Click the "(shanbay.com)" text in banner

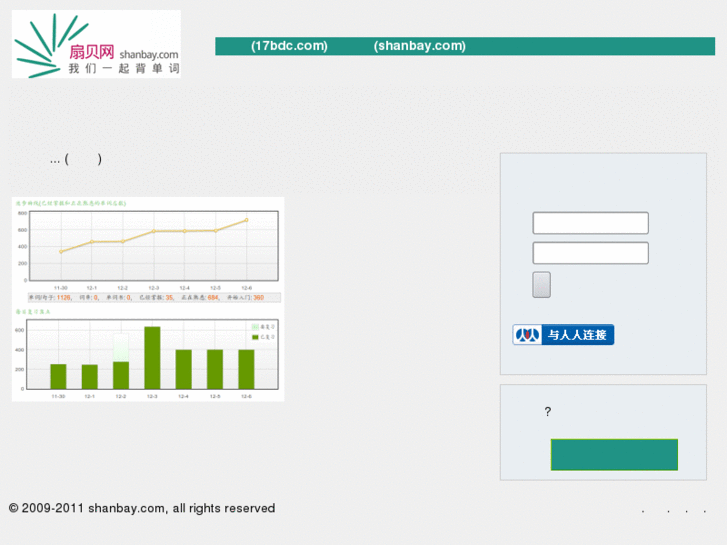[x=420, y=46]
